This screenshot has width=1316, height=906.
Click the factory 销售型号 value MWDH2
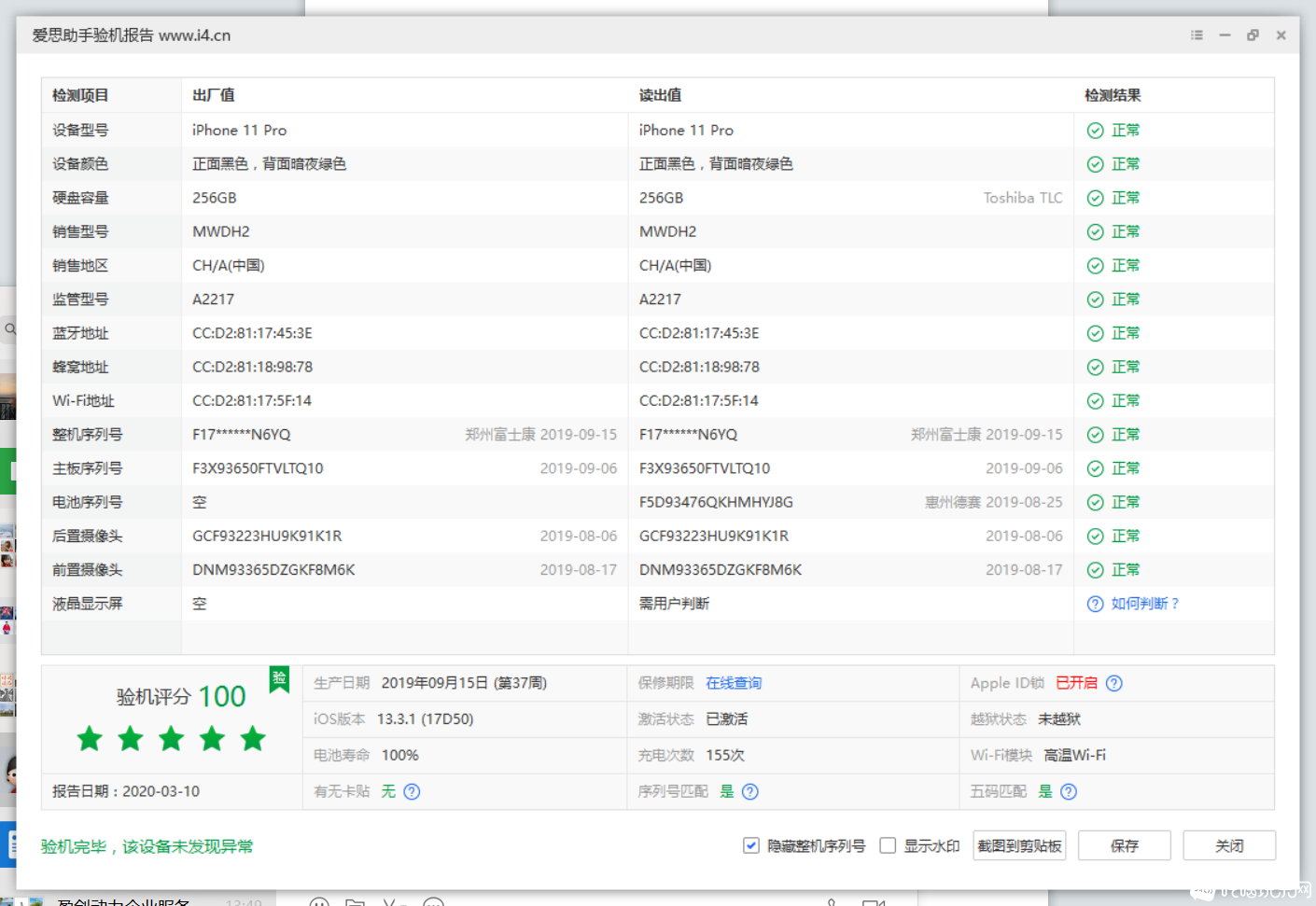tap(221, 231)
